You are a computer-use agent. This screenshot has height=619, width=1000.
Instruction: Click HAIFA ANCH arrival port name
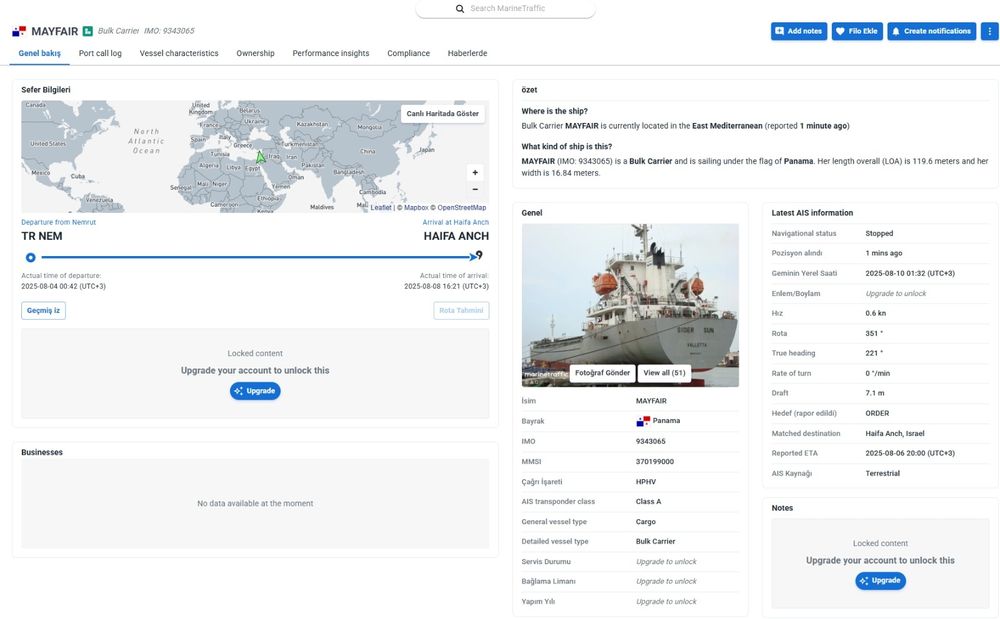coord(456,236)
